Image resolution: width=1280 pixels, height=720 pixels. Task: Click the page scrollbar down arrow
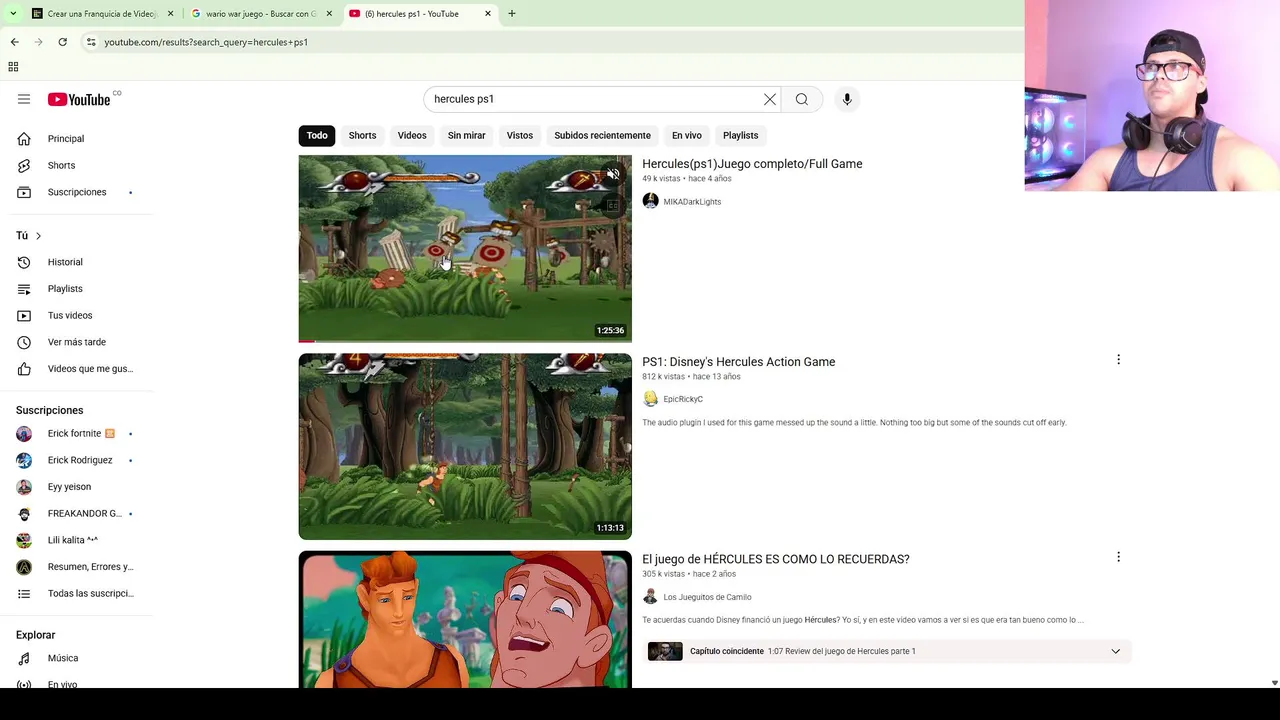coord(1274,683)
